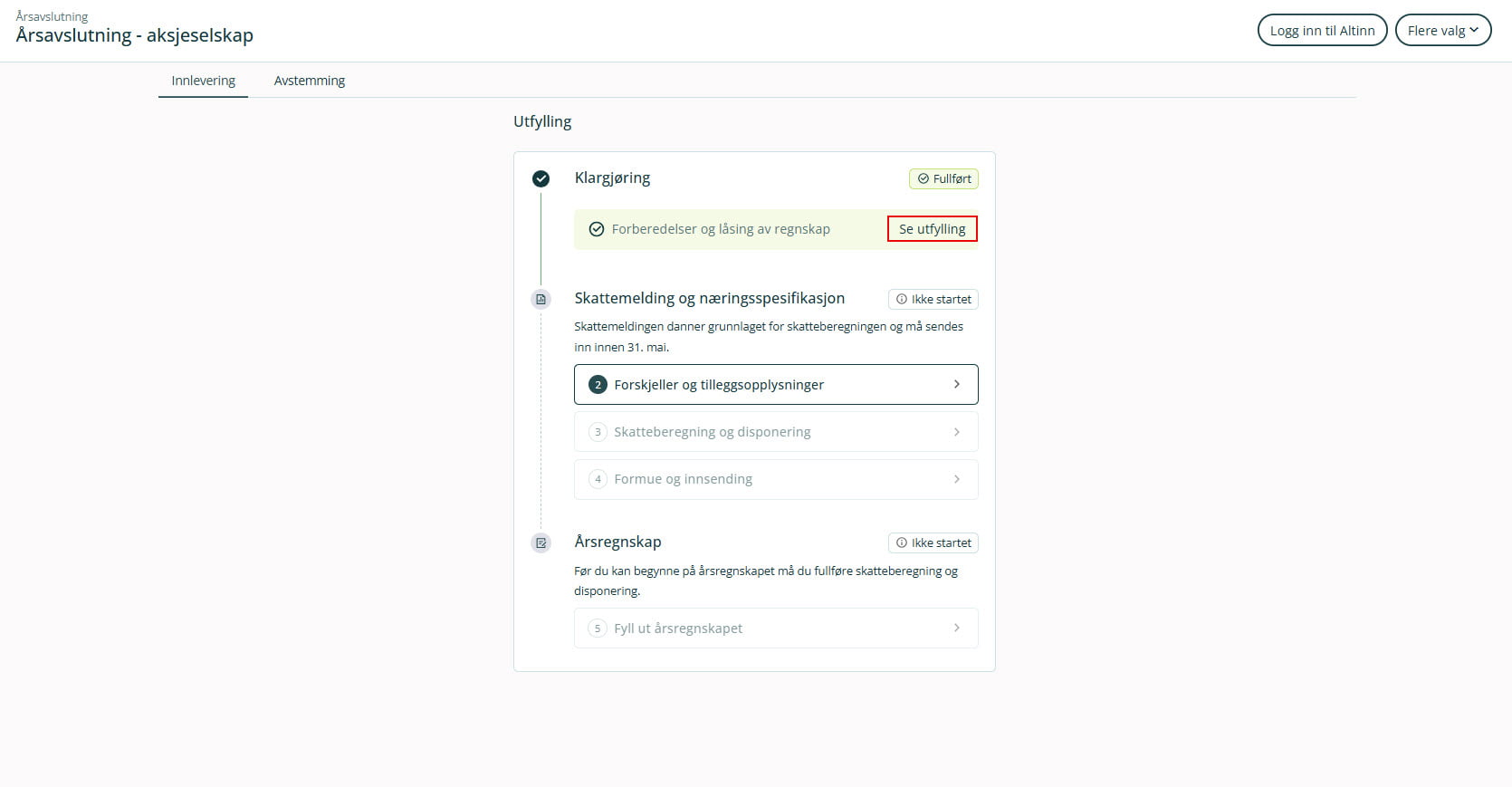Switch to the Avstemming tab
The image size is (1512, 787).
(x=310, y=81)
